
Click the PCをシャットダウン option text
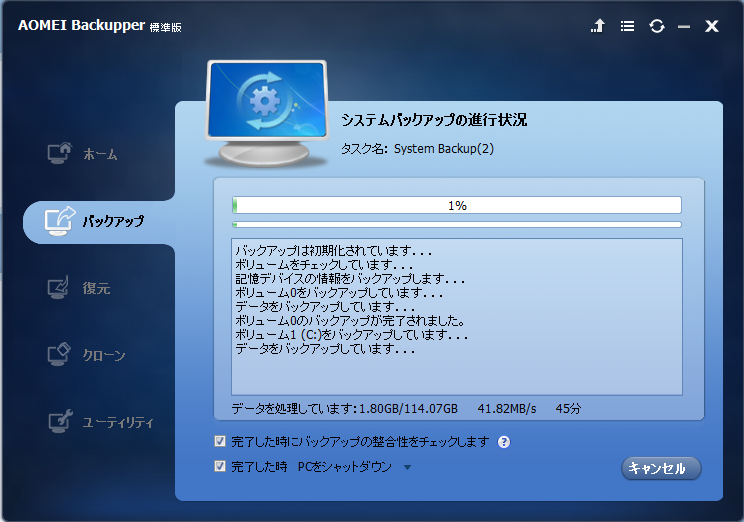click(344, 466)
